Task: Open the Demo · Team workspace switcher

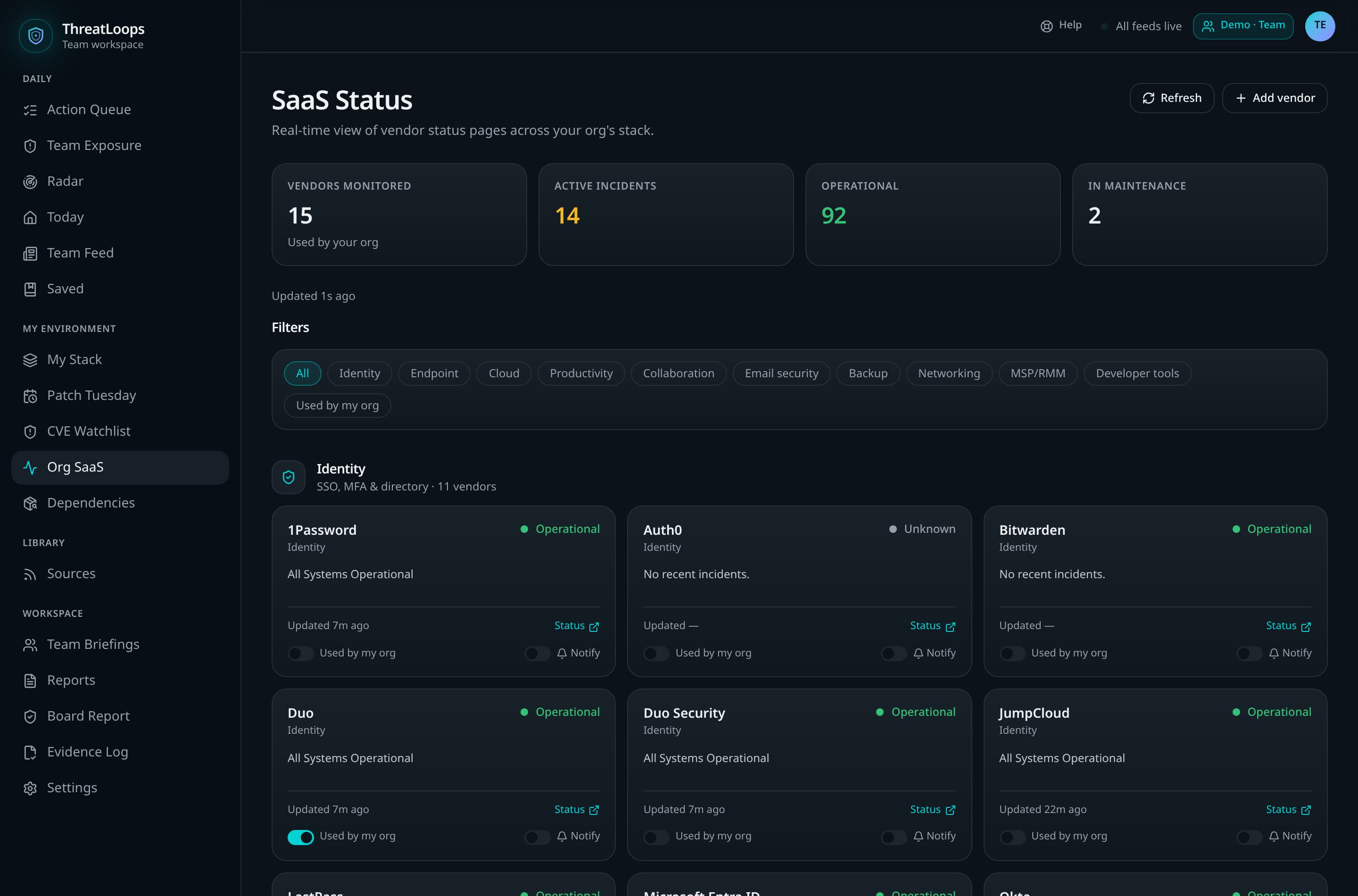Action: pyautogui.click(x=1243, y=26)
